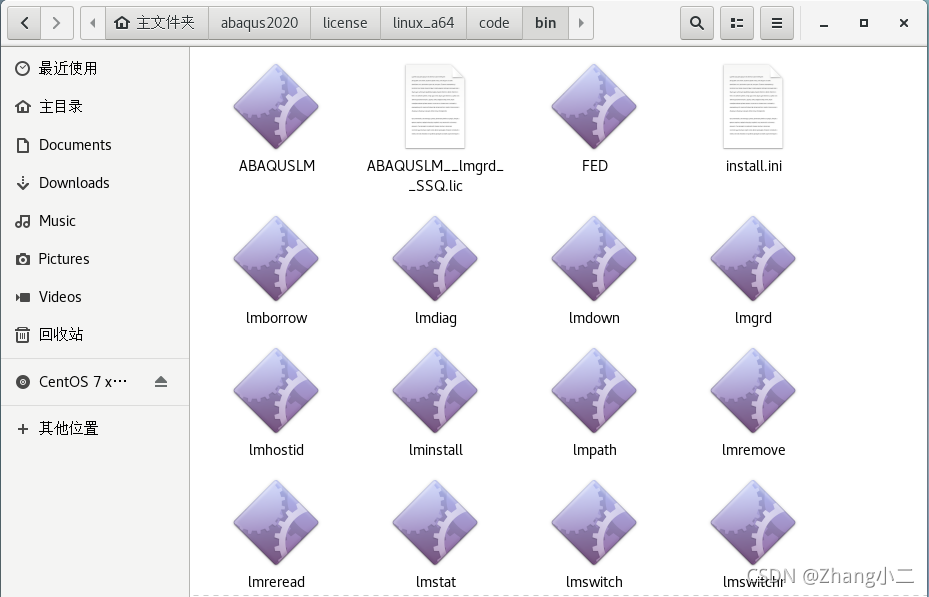Select the ABAQUSLM__lmgrd__SSQ.lic license file
This screenshot has width=929, height=597.
point(435,107)
